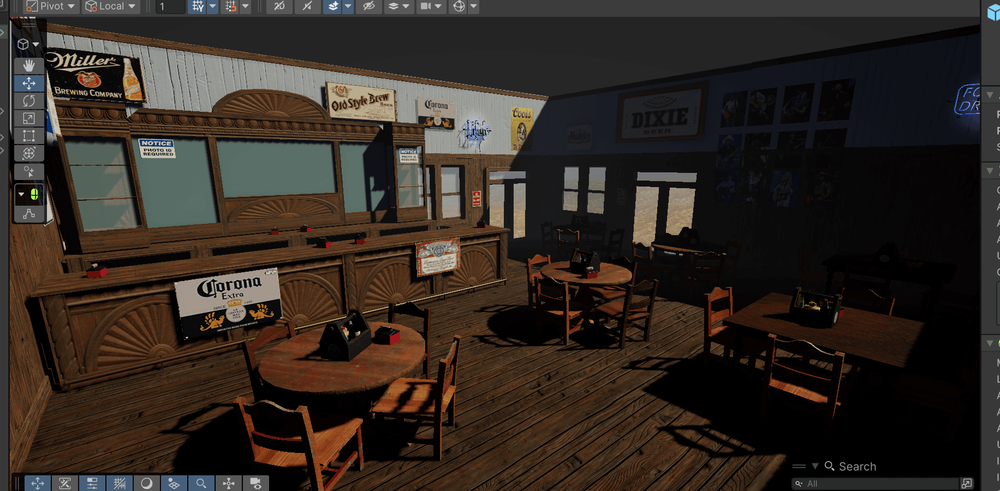Screen dimensions: 1000x491
Task: Toggle bottom bar sliders settings icon
Action: [92, 483]
